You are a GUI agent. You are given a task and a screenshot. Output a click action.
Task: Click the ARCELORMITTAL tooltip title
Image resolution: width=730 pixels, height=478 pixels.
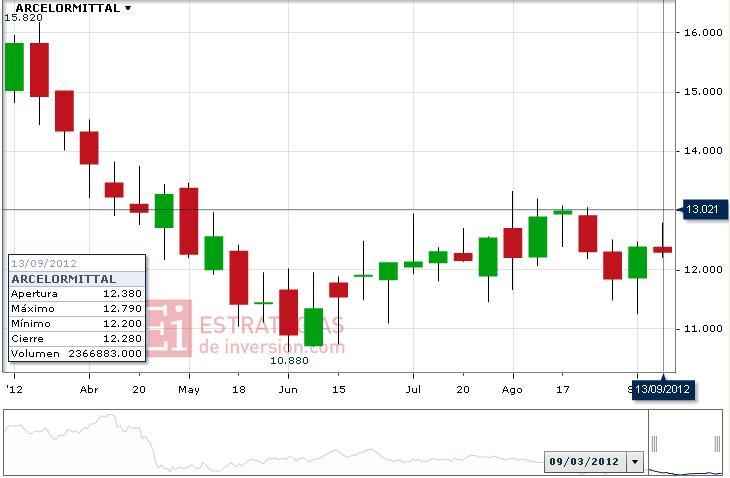pyautogui.click(x=64, y=279)
